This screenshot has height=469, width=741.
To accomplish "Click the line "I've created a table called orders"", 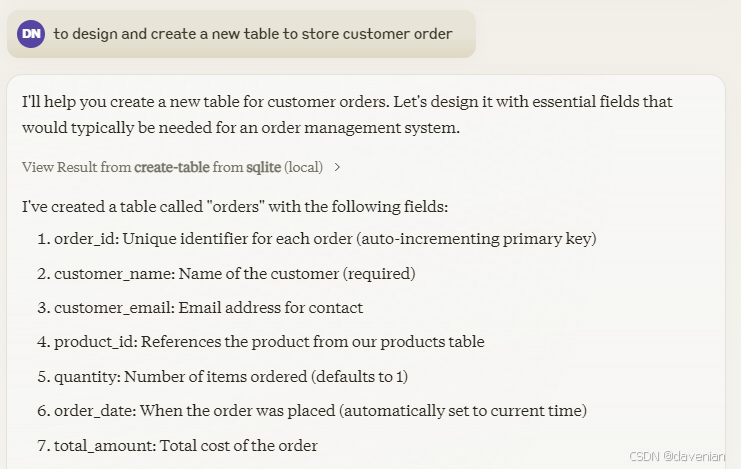I will pos(235,207).
